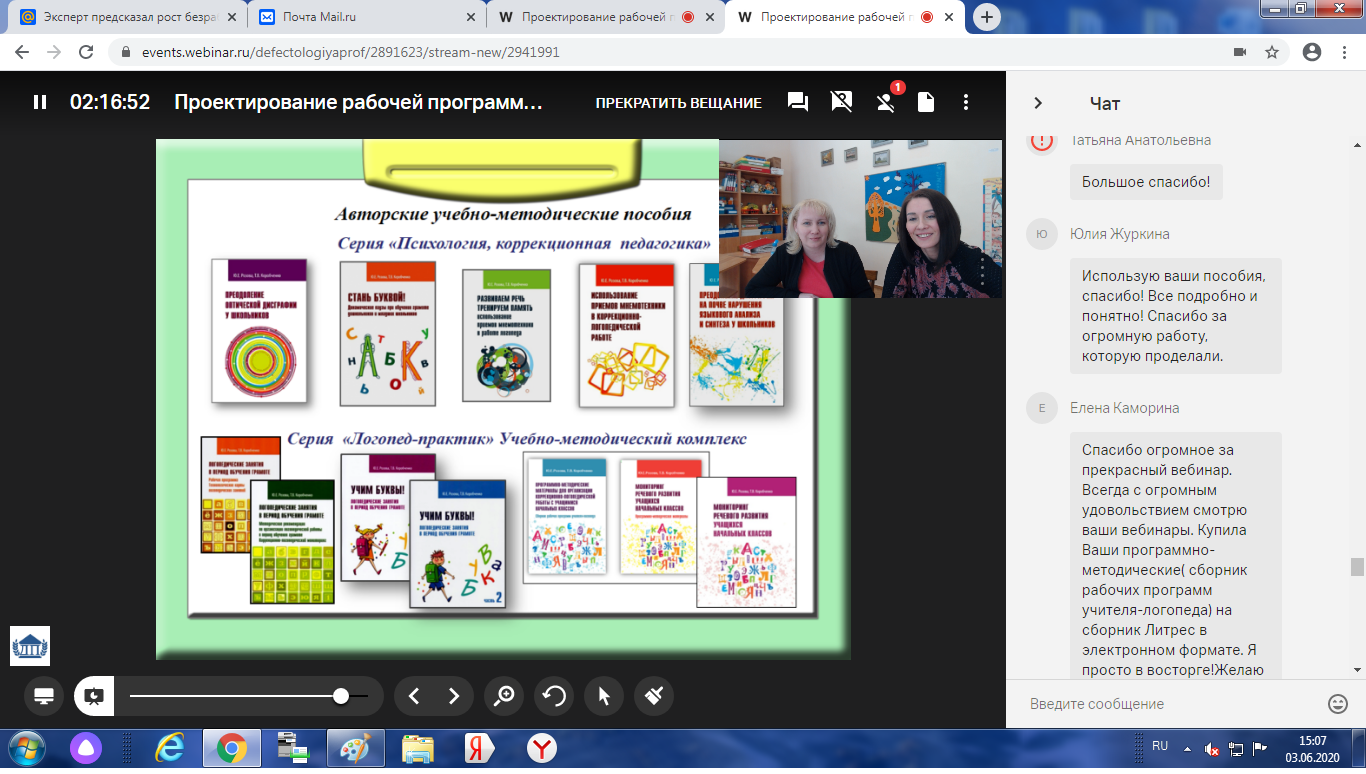Click the rotate/undo arrow icon
The height and width of the screenshot is (774, 1366).
pyautogui.click(x=554, y=696)
